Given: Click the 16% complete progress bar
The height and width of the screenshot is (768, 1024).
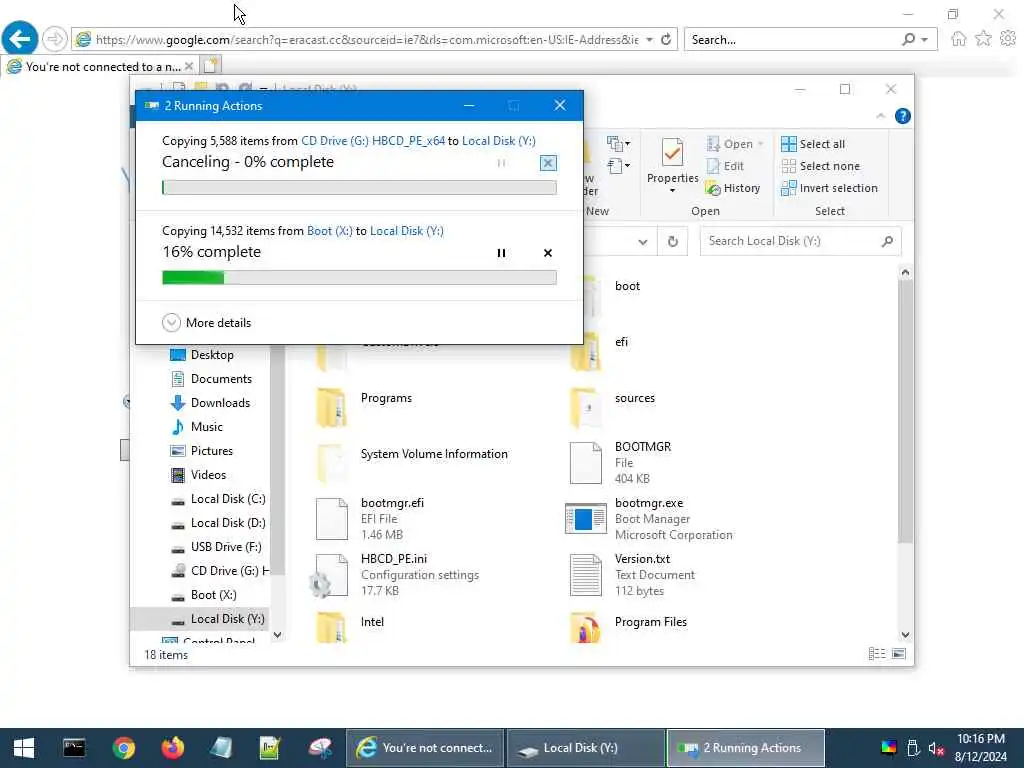Looking at the screenshot, I should pos(359,278).
